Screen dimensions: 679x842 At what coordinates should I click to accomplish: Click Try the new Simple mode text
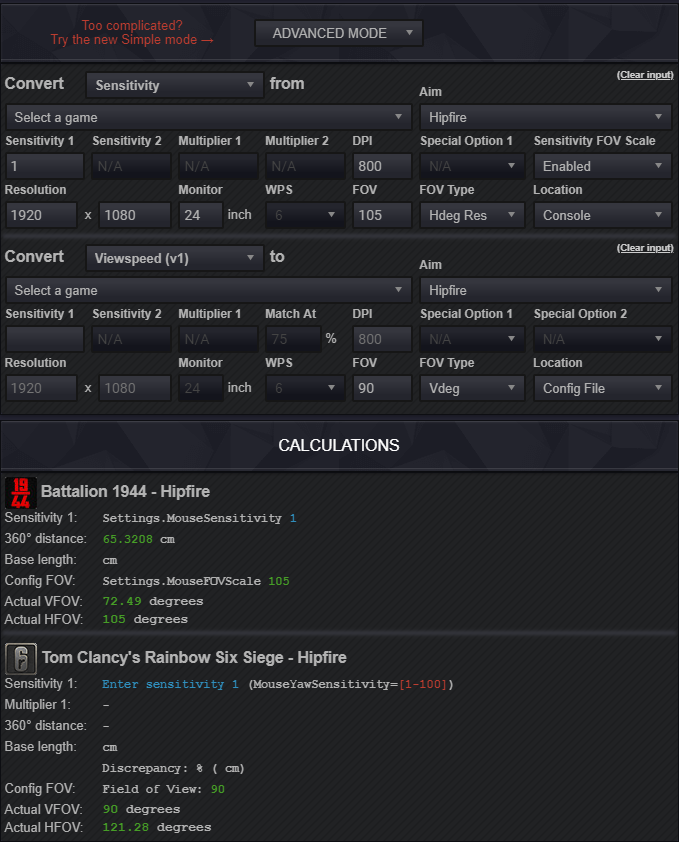132,40
